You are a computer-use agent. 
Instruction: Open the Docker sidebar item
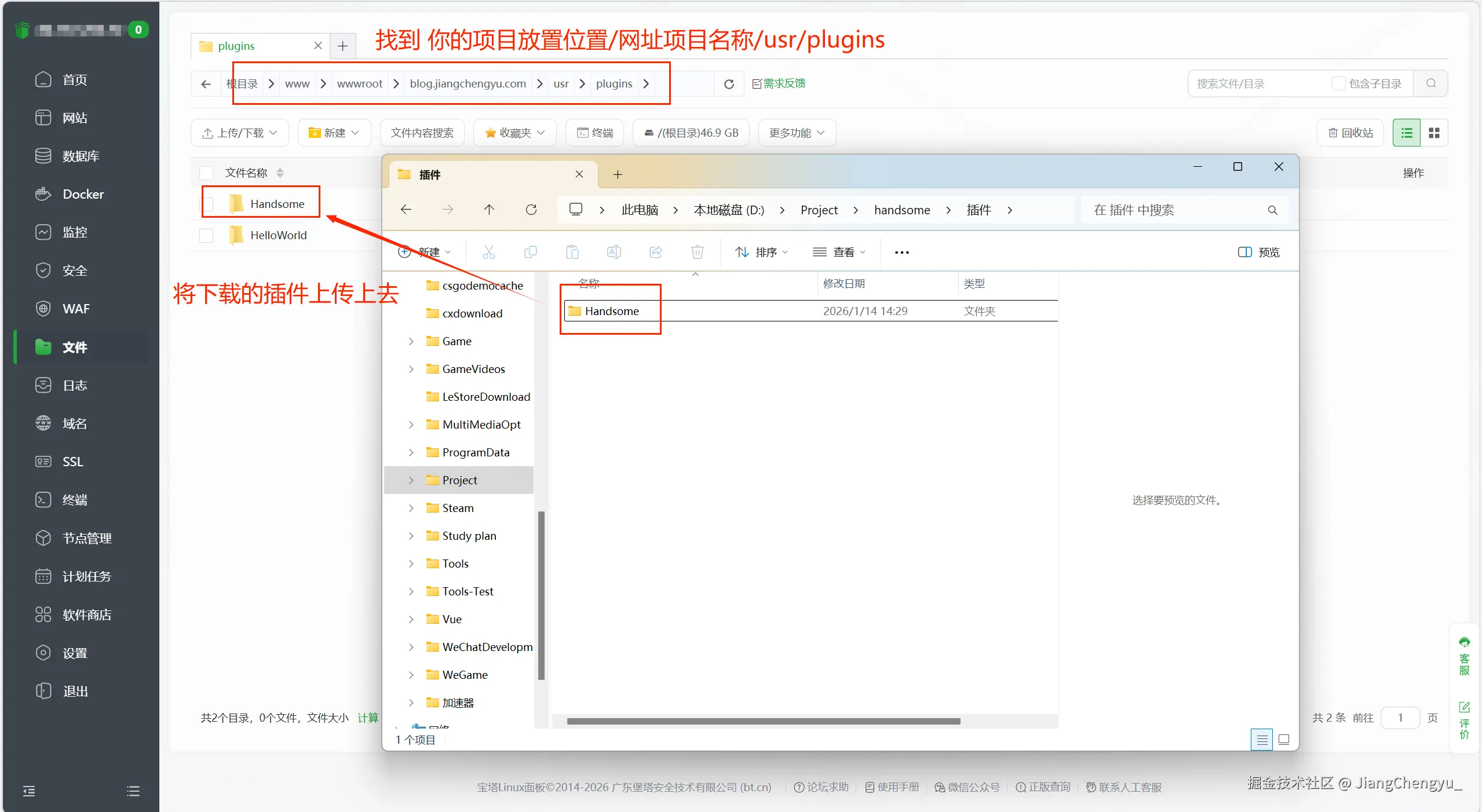(x=83, y=194)
